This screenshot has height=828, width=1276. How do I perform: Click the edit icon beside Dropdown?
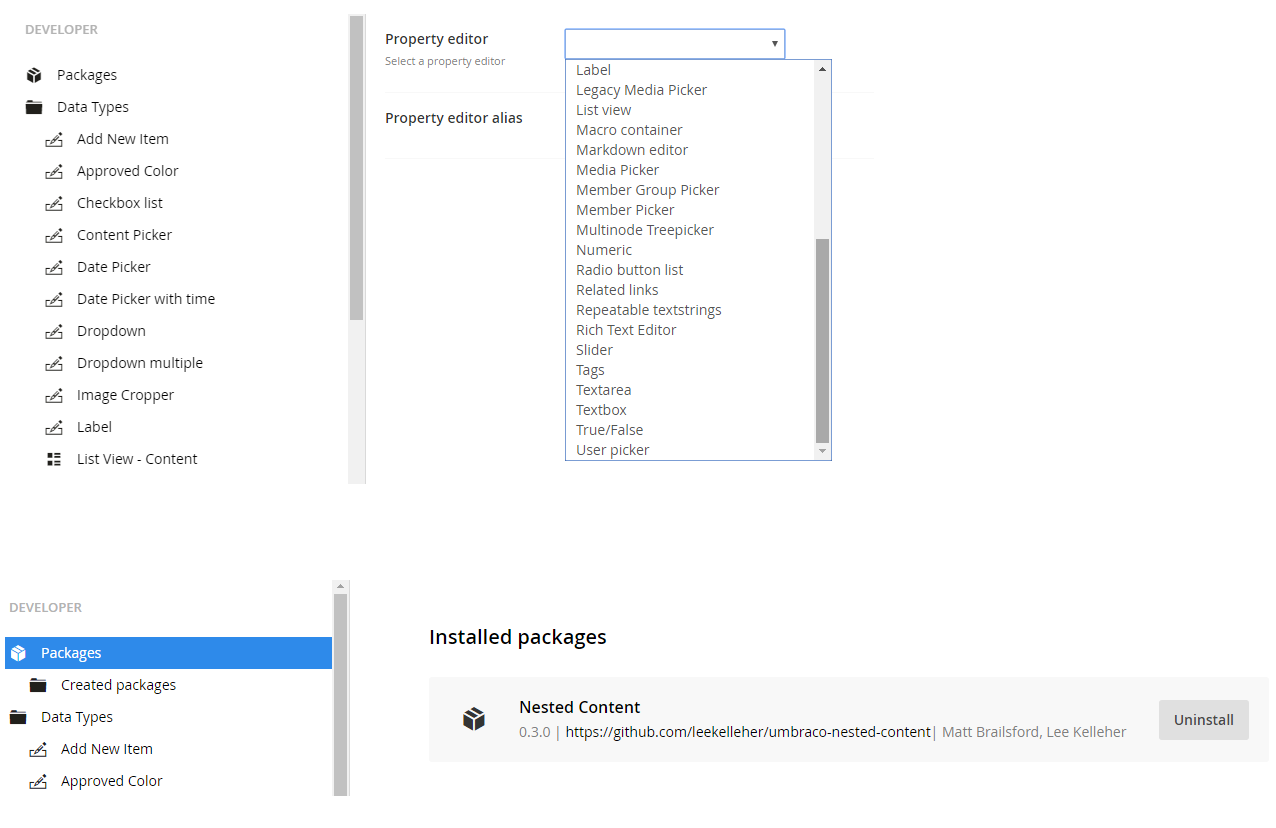point(54,331)
